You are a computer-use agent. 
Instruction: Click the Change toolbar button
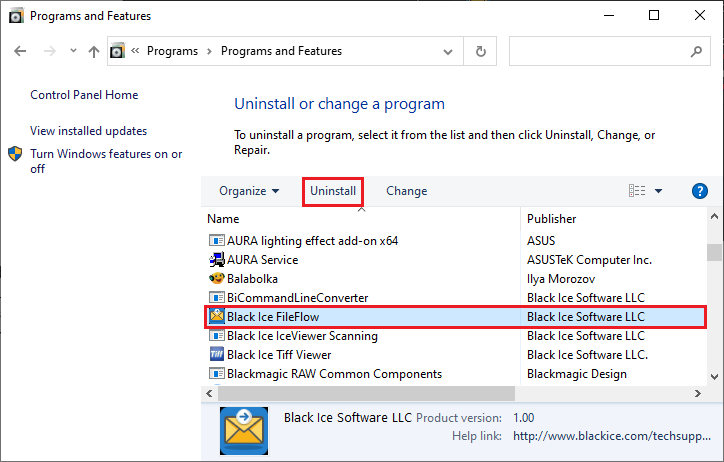406,191
